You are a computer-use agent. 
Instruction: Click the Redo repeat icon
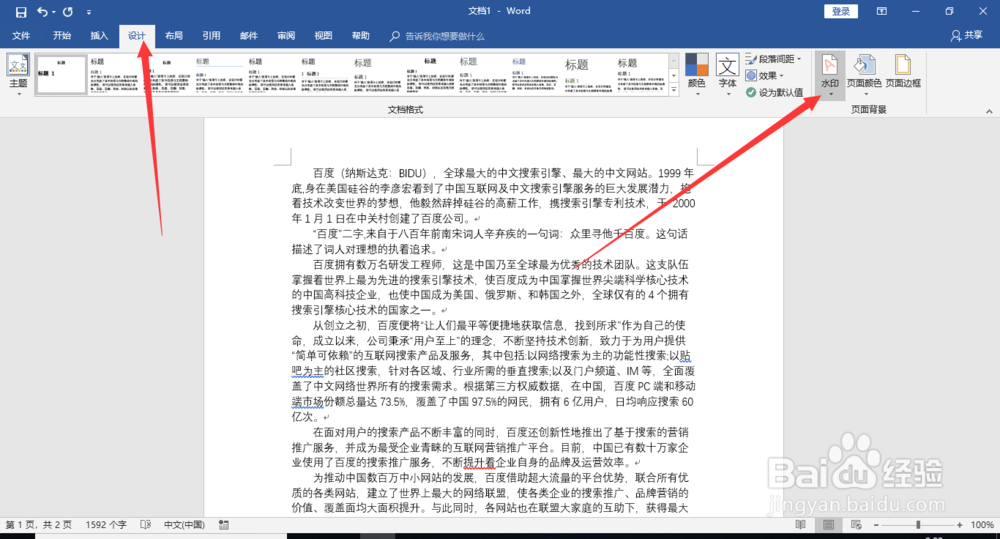click(68, 12)
